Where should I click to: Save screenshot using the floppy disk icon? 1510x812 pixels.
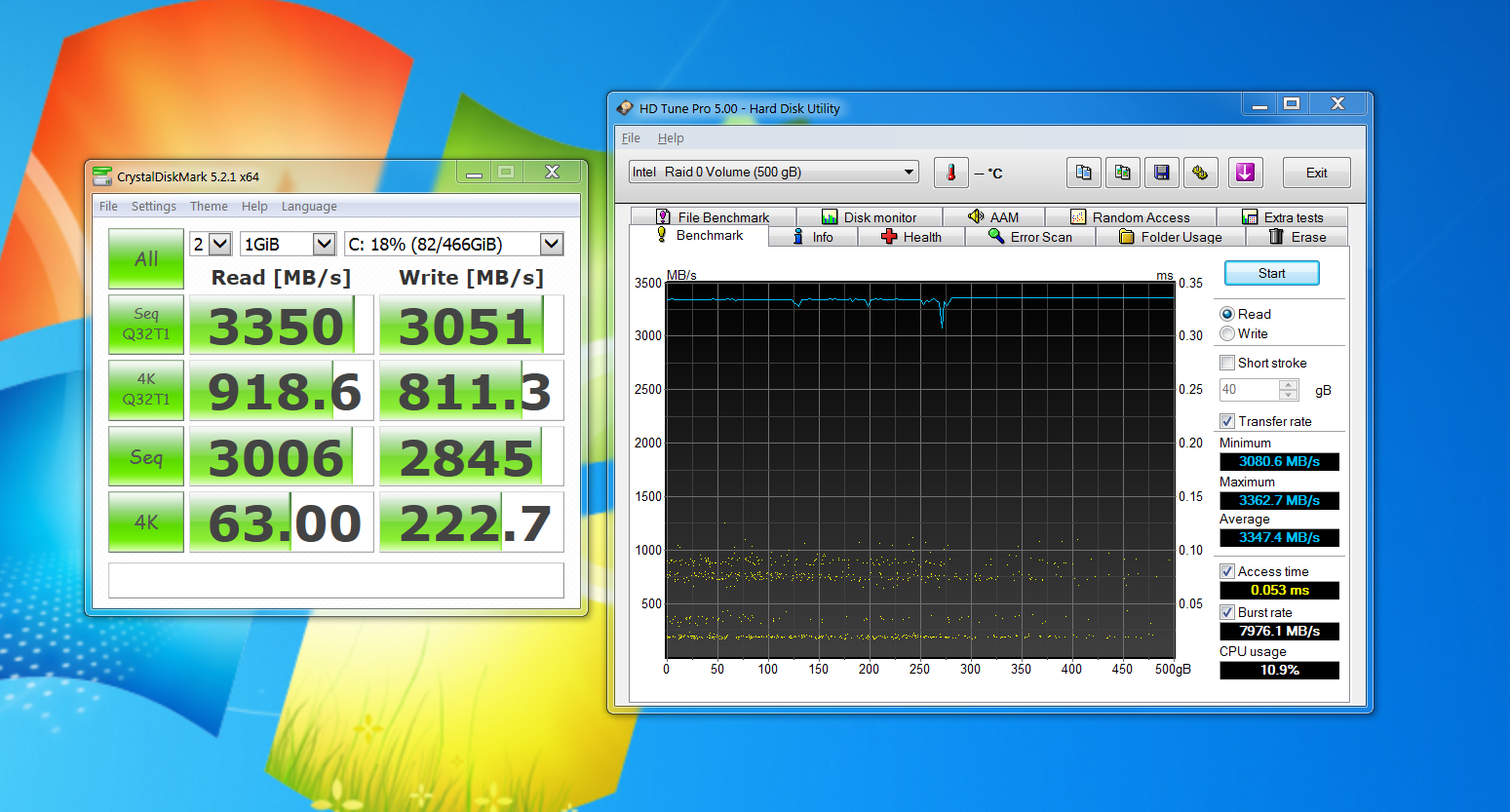(x=1161, y=173)
